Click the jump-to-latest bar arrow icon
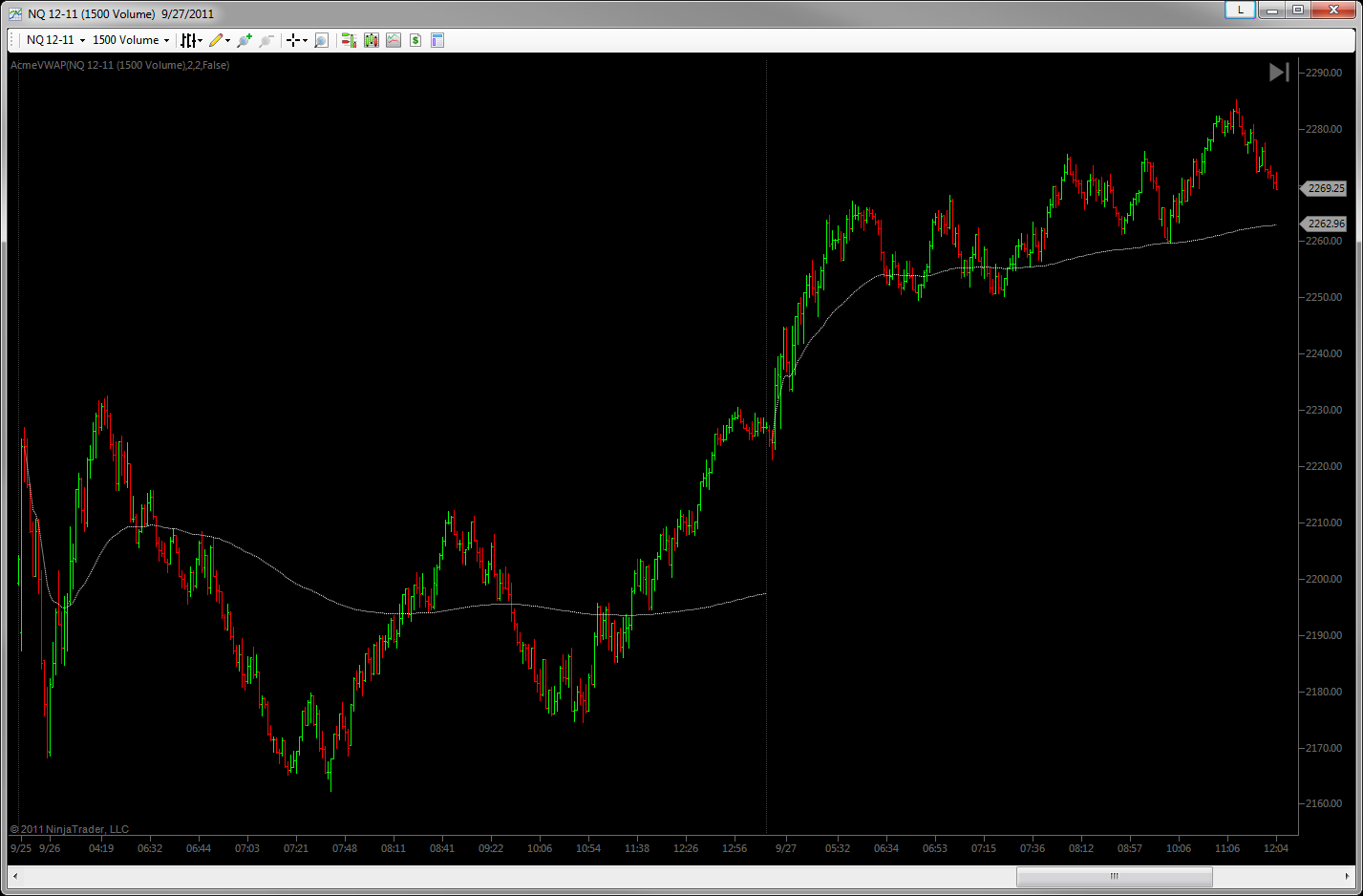The image size is (1363, 896). pyautogui.click(x=1279, y=72)
